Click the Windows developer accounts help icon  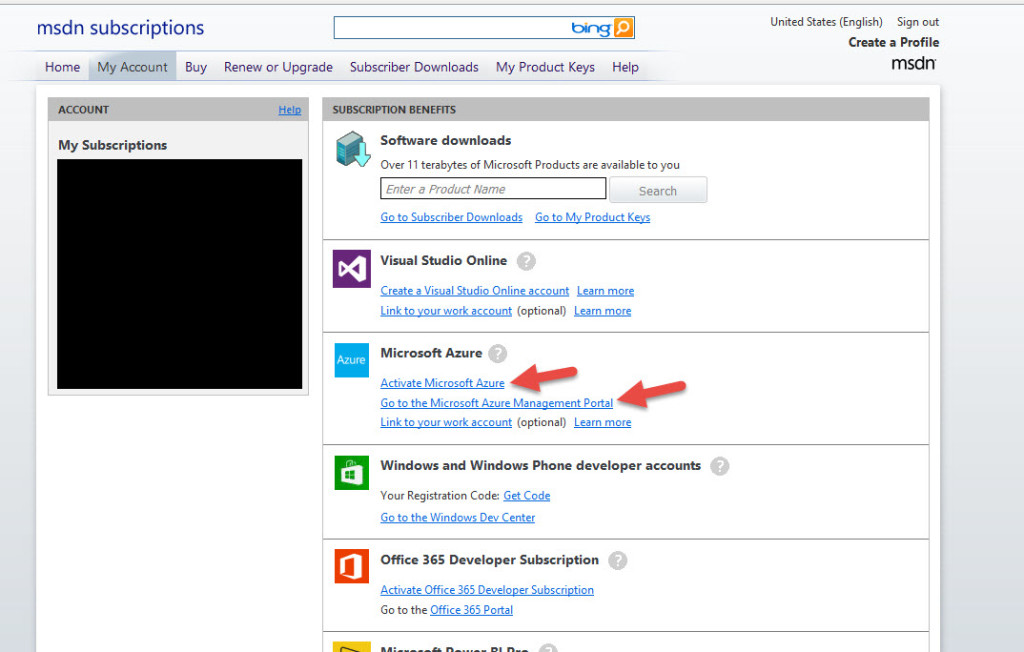[719, 466]
